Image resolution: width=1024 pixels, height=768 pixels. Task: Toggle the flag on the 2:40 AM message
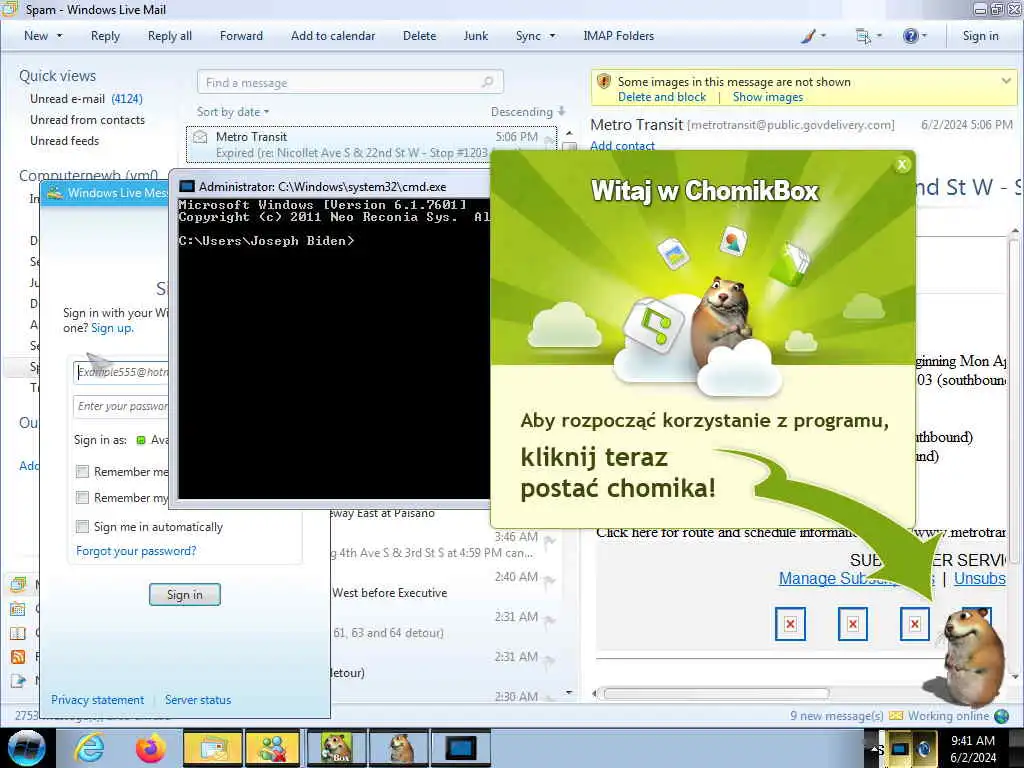point(550,581)
